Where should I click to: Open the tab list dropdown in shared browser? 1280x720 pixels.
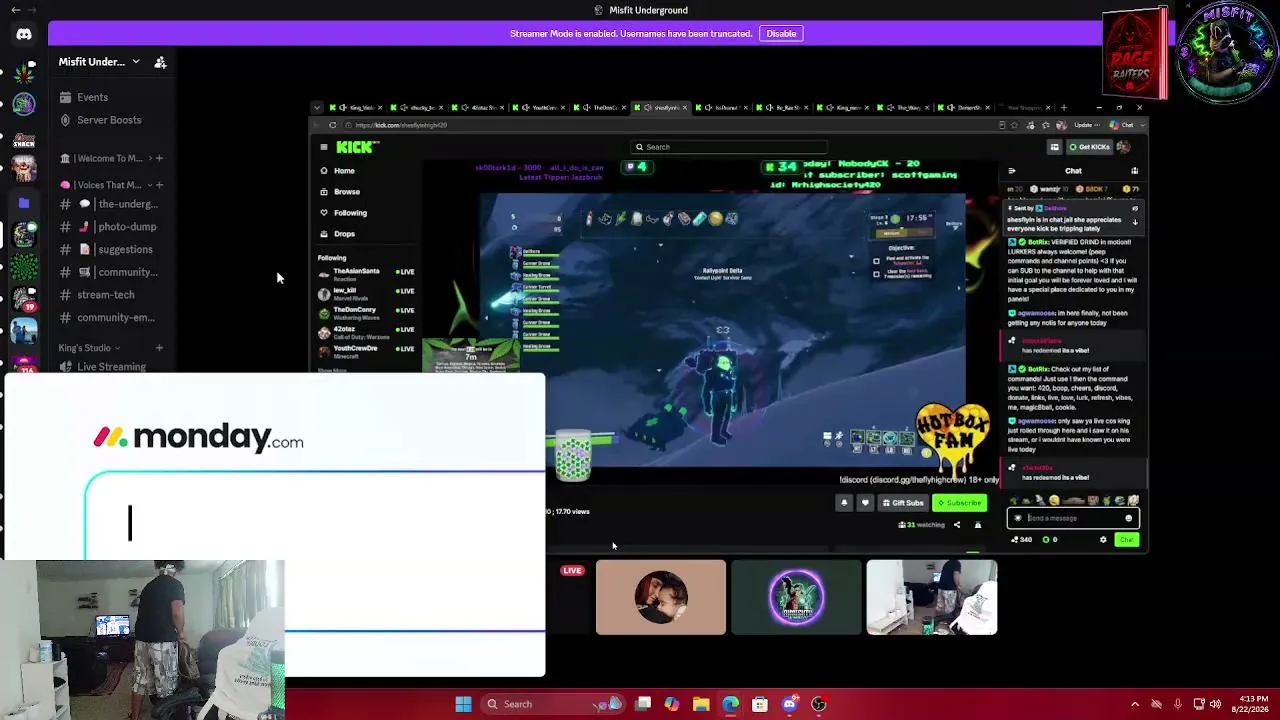click(x=317, y=108)
